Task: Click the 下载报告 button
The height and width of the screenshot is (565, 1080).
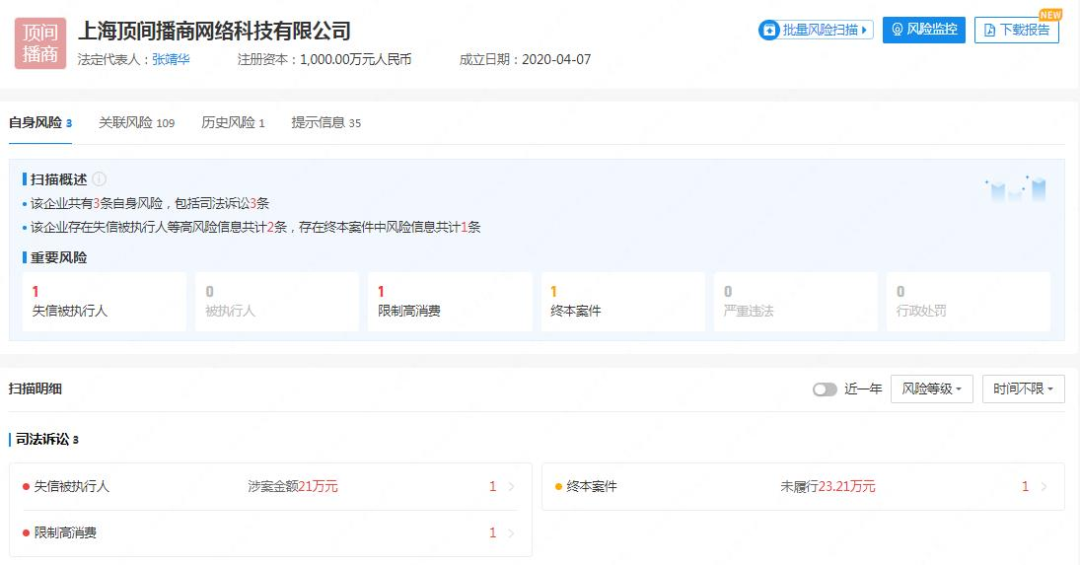Action: 1016,30
